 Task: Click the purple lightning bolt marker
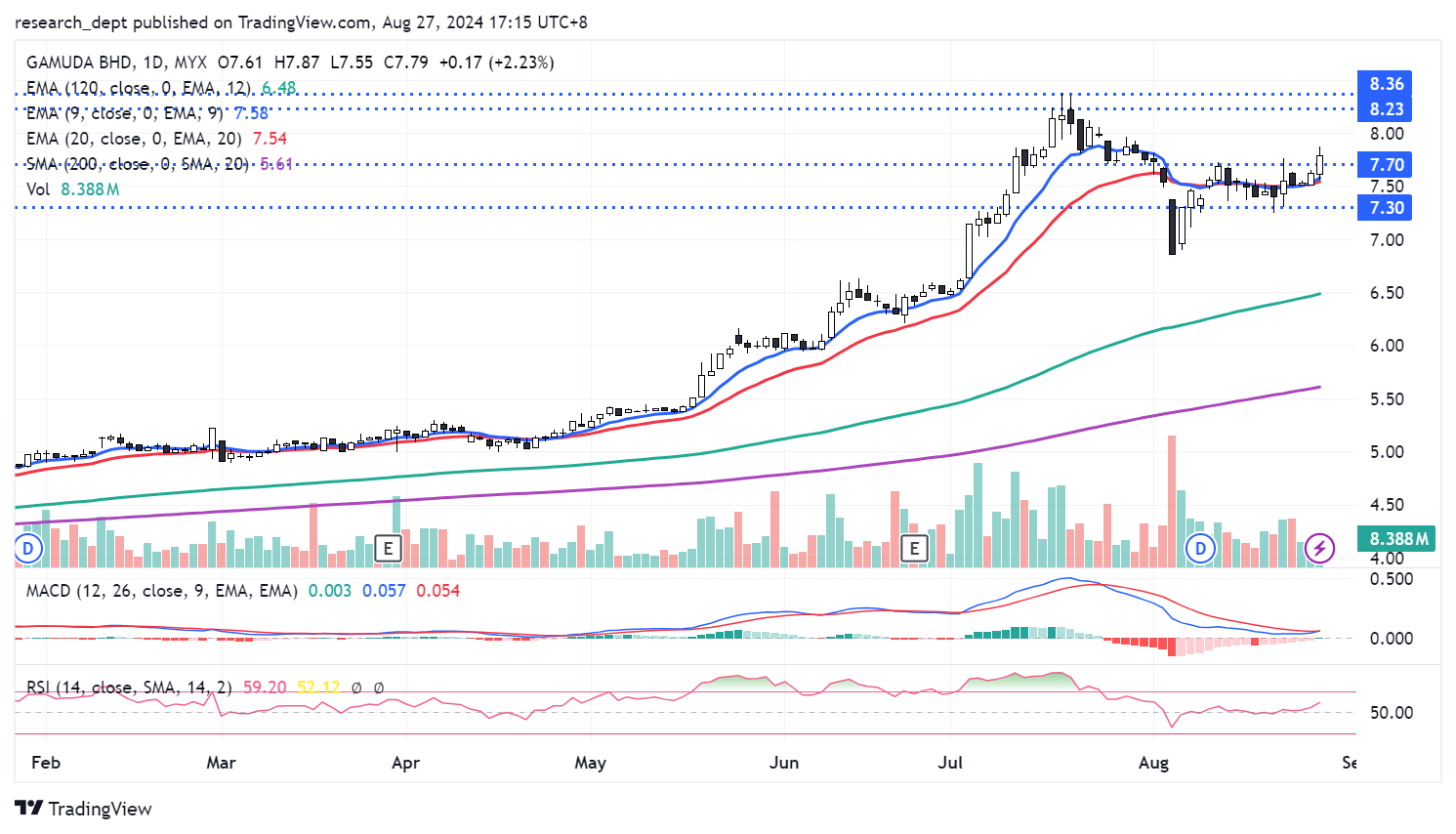(x=1319, y=548)
